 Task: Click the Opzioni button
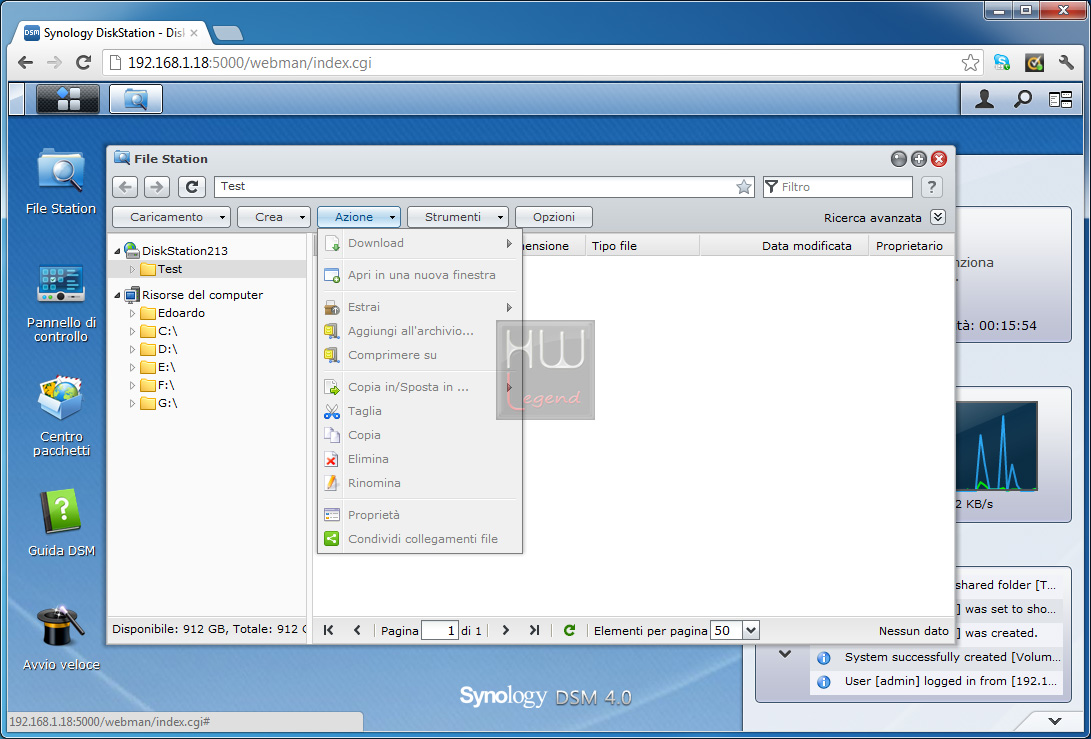coord(554,217)
